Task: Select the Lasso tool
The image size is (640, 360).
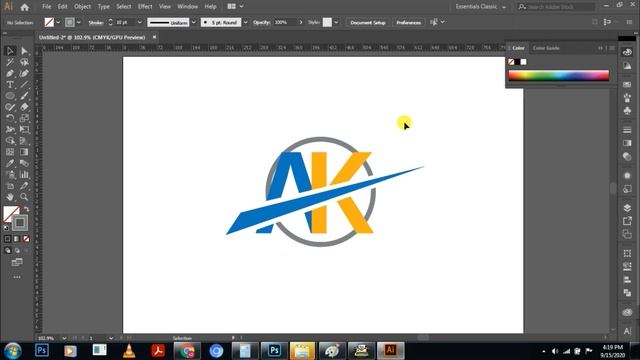Action: 24,62
